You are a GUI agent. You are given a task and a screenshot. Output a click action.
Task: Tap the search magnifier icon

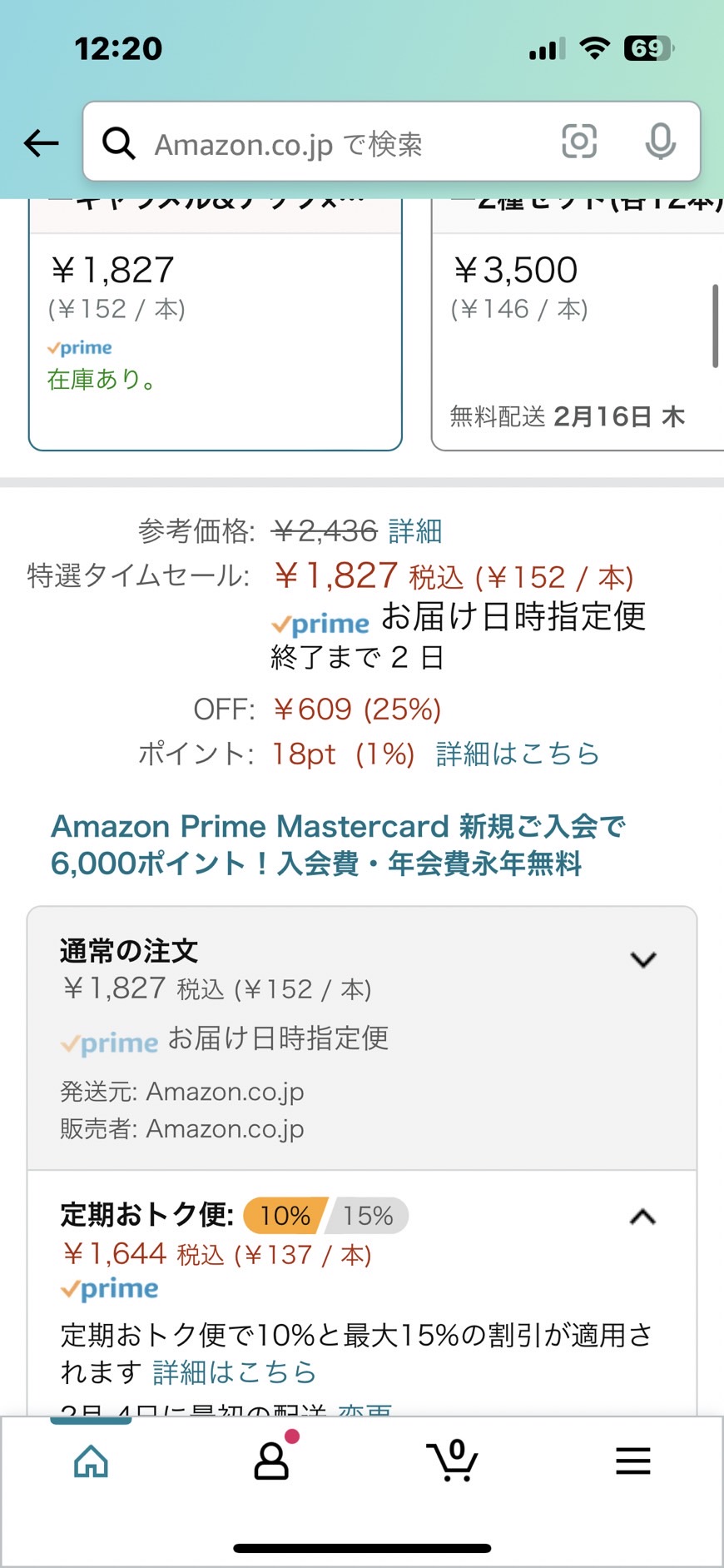tap(118, 143)
